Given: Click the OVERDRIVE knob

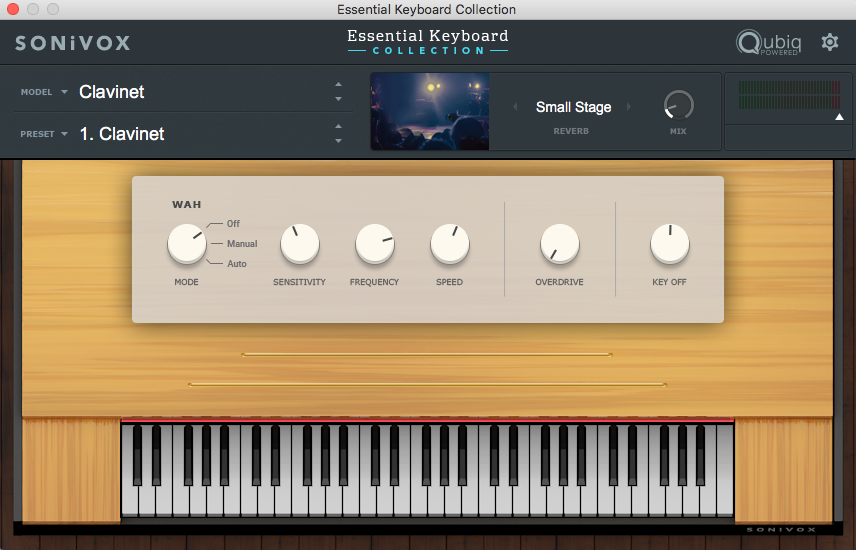Looking at the screenshot, I should (x=559, y=243).
